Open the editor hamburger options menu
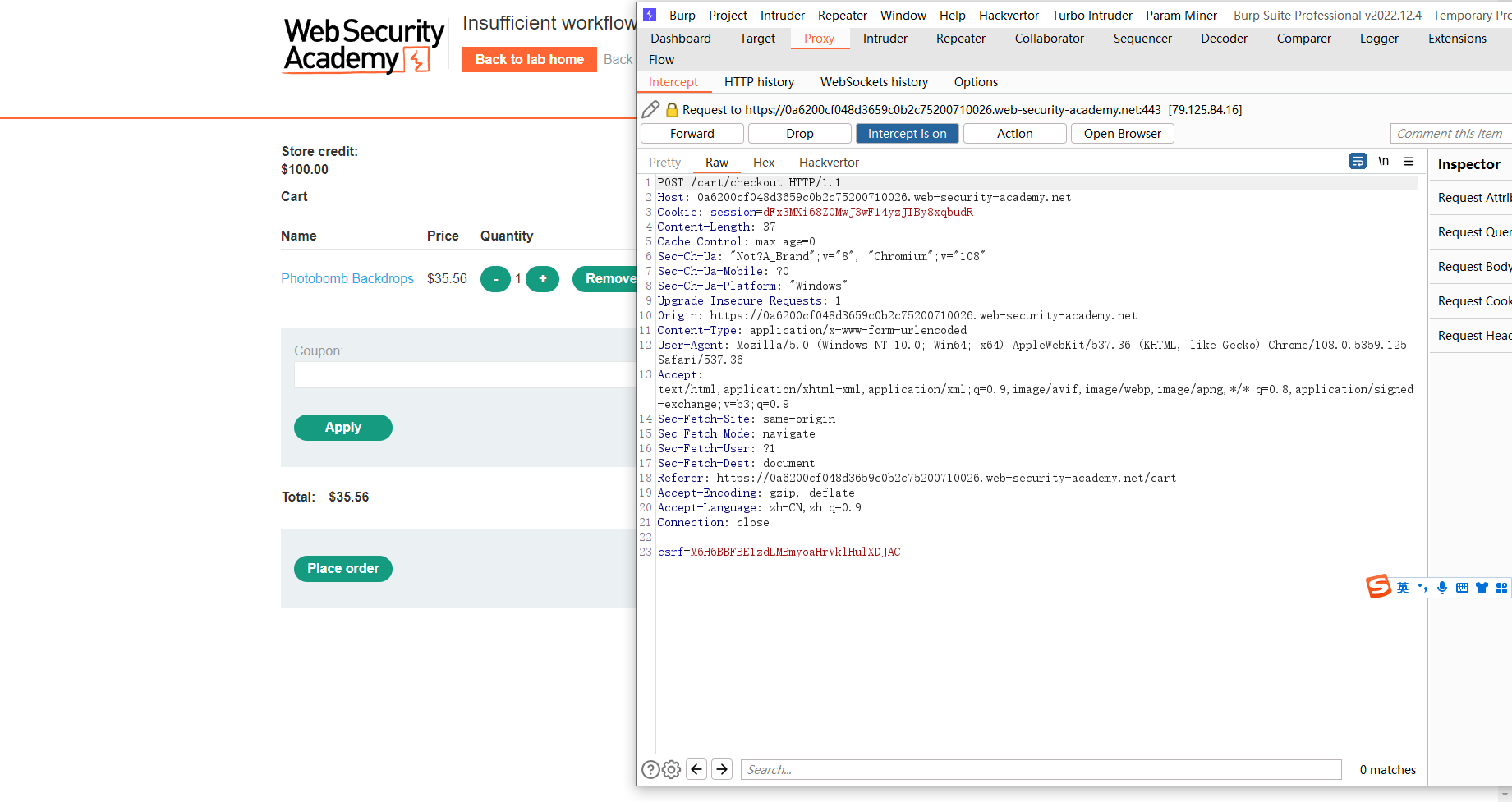1512x802 pixels. [x=1409, y=161]
